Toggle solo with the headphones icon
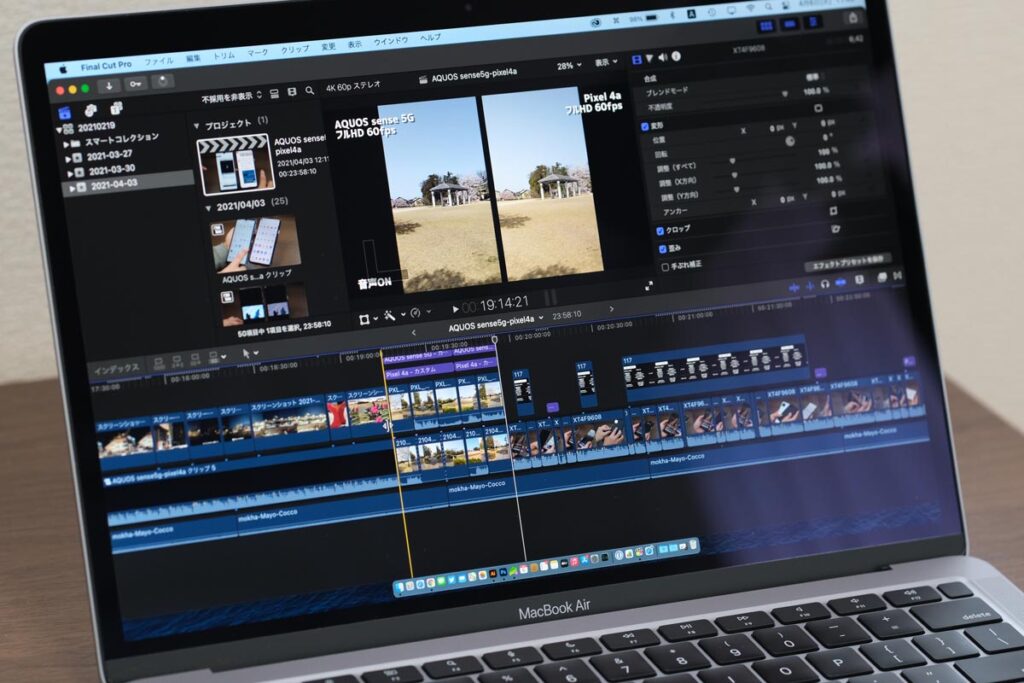Screen dimensions: 1024x683 point(825,284)
